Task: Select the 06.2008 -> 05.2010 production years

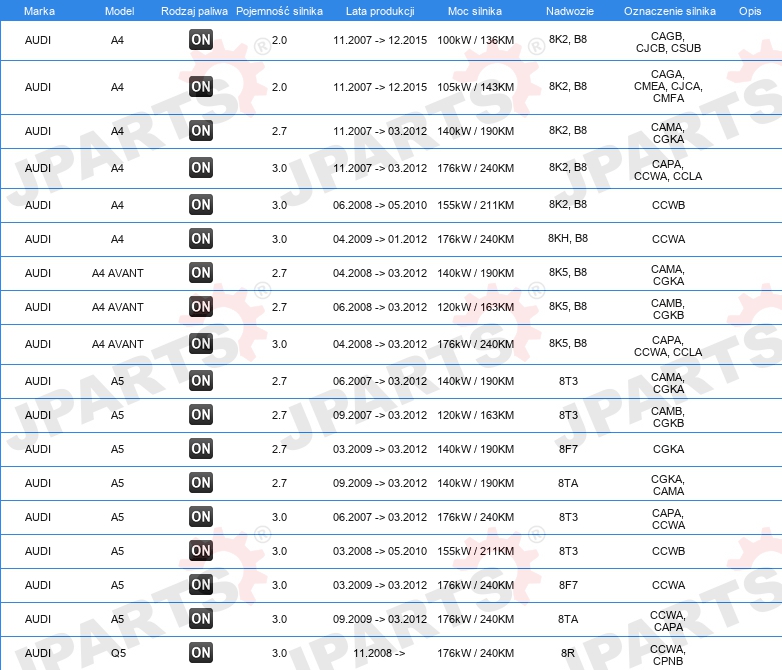Action: [380, 205]
